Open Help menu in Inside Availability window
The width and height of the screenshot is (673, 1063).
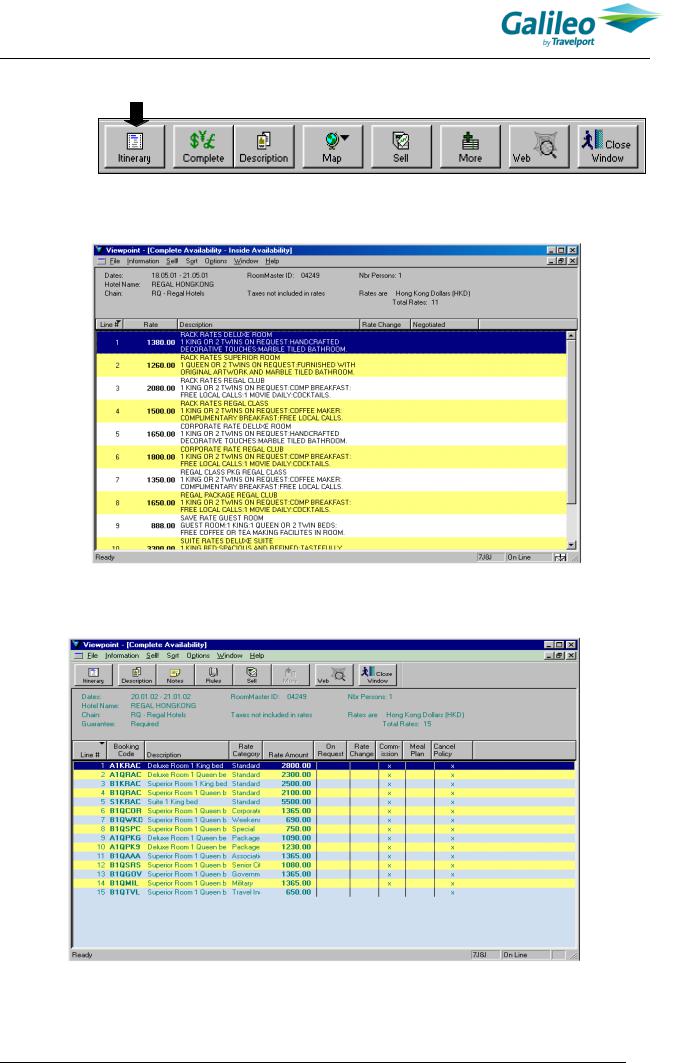(272, 261)
